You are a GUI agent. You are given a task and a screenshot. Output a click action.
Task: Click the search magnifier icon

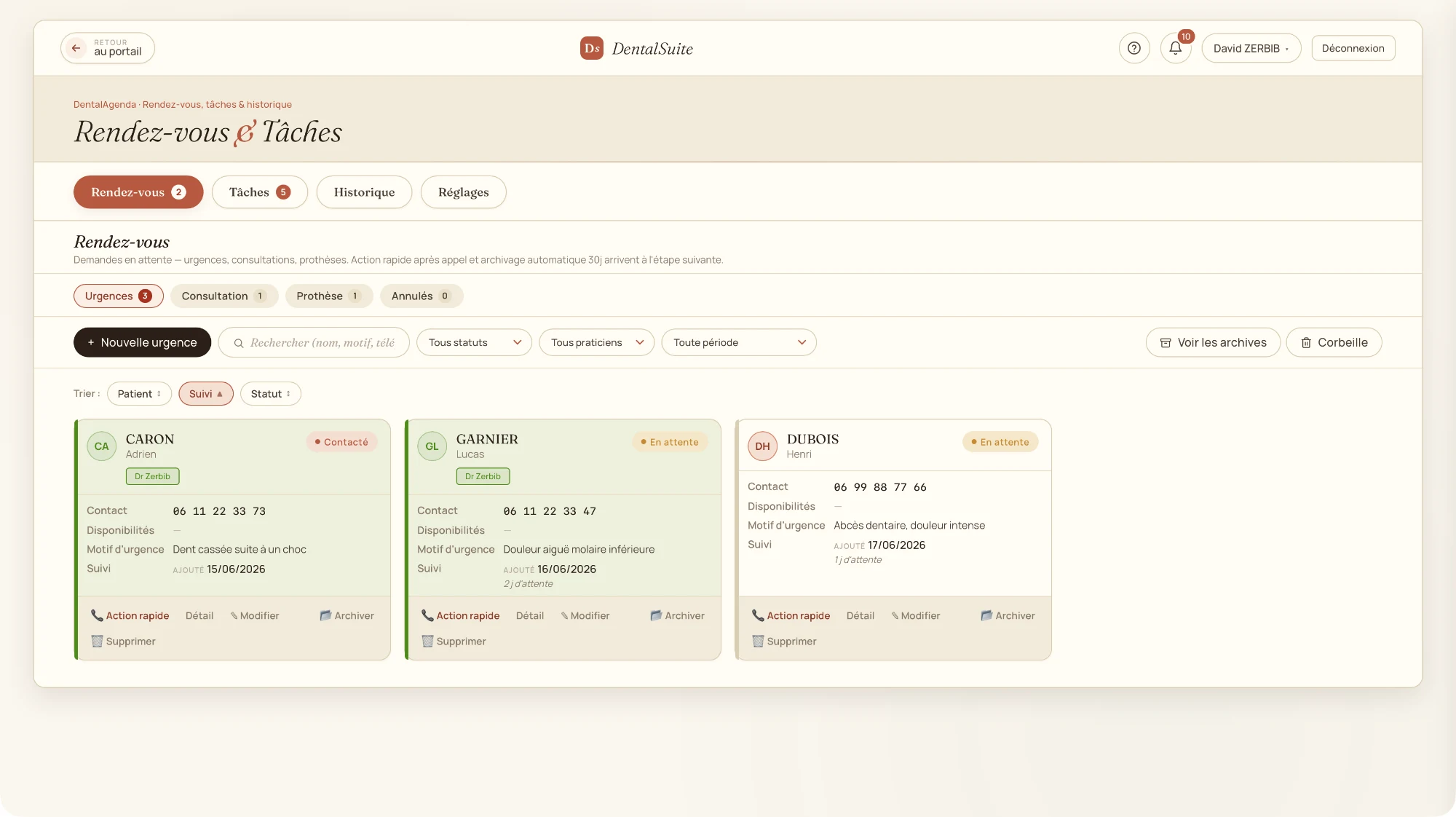[239, 343]
